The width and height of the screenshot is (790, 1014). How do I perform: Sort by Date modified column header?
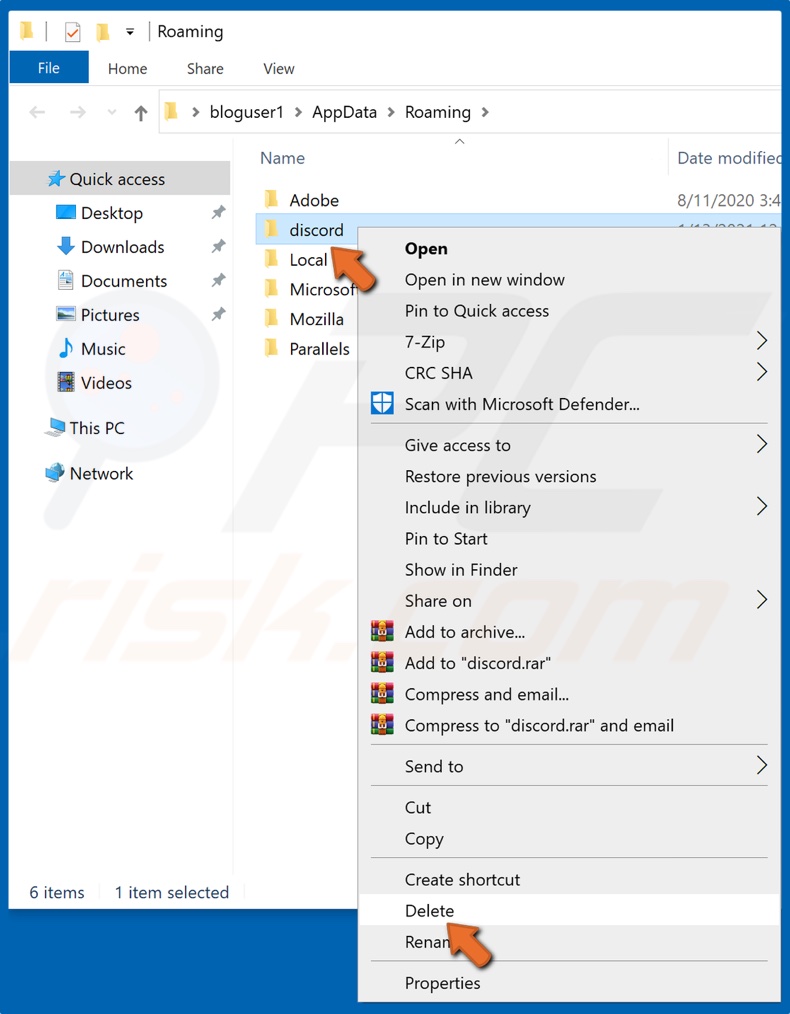point(729,158)
